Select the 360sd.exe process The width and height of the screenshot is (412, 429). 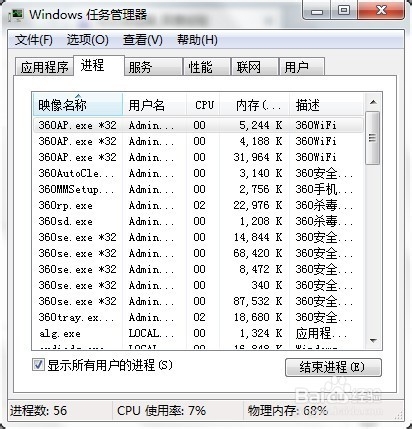point(198,221)
